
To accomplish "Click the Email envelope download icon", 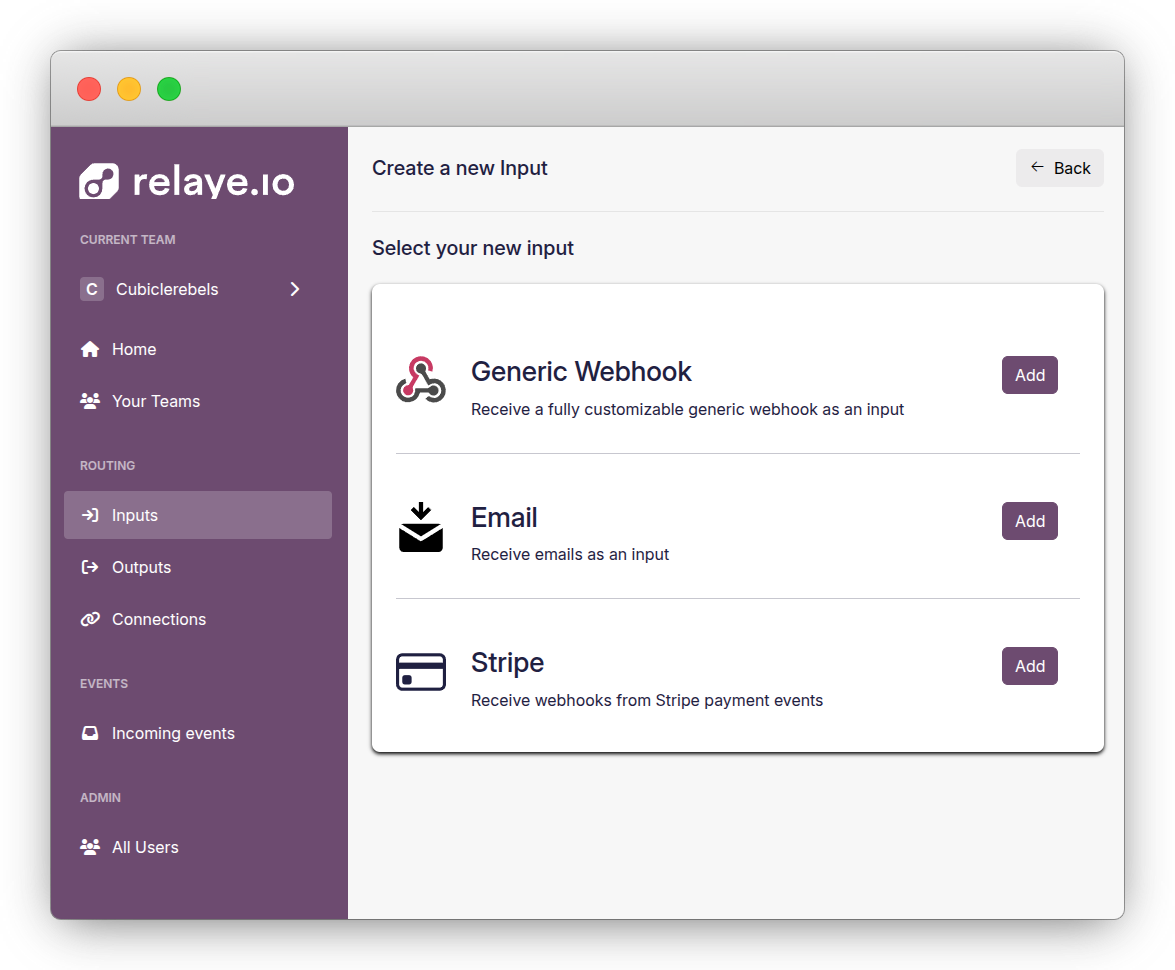I will (420, 527).
